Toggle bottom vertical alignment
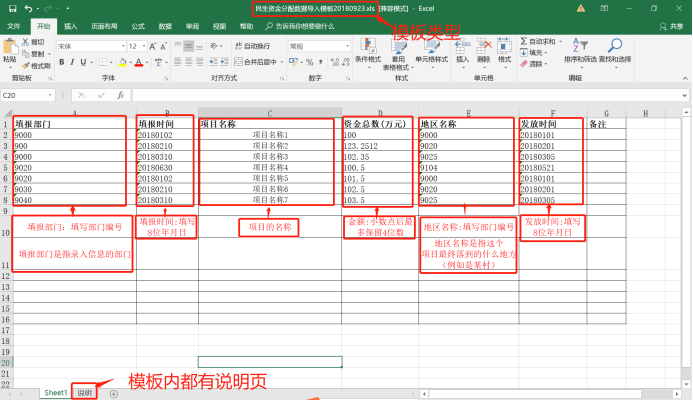693x401 pixels. (200, 46)
